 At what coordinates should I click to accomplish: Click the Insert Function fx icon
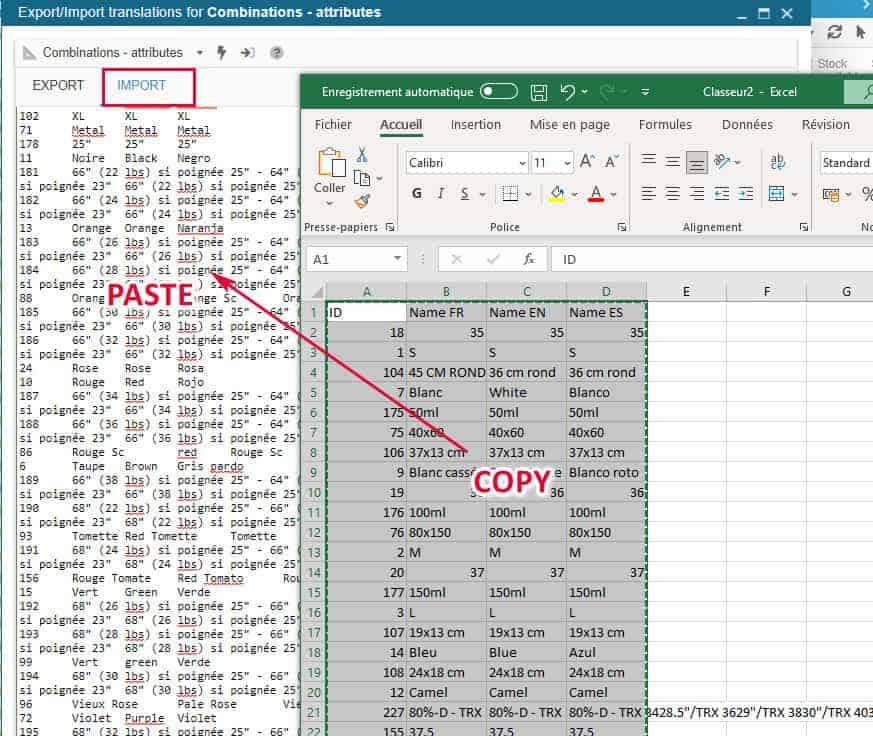tap(529, 259)
